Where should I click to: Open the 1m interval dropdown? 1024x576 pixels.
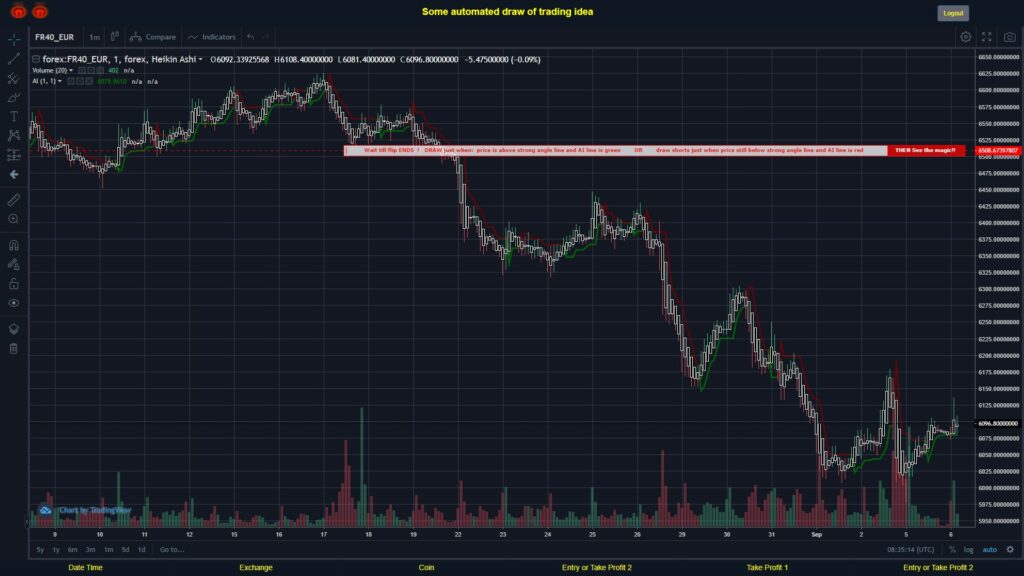[95, 37]
